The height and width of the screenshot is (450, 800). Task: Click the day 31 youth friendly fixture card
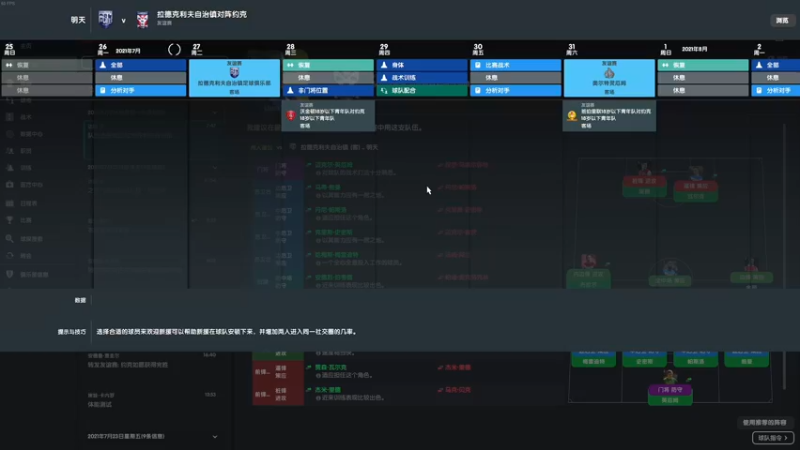coord(609,115)
